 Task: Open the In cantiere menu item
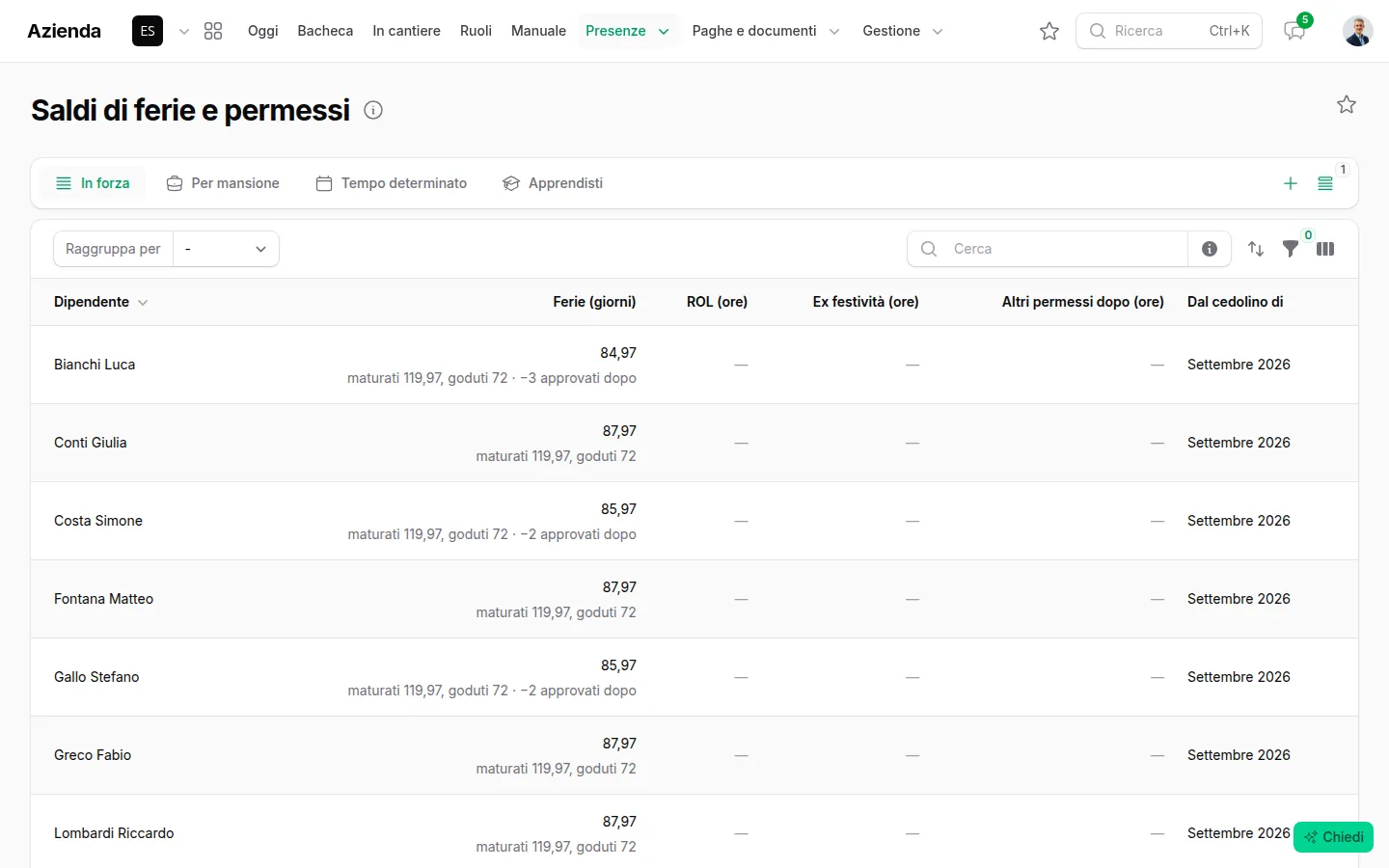tap(406, 31)
